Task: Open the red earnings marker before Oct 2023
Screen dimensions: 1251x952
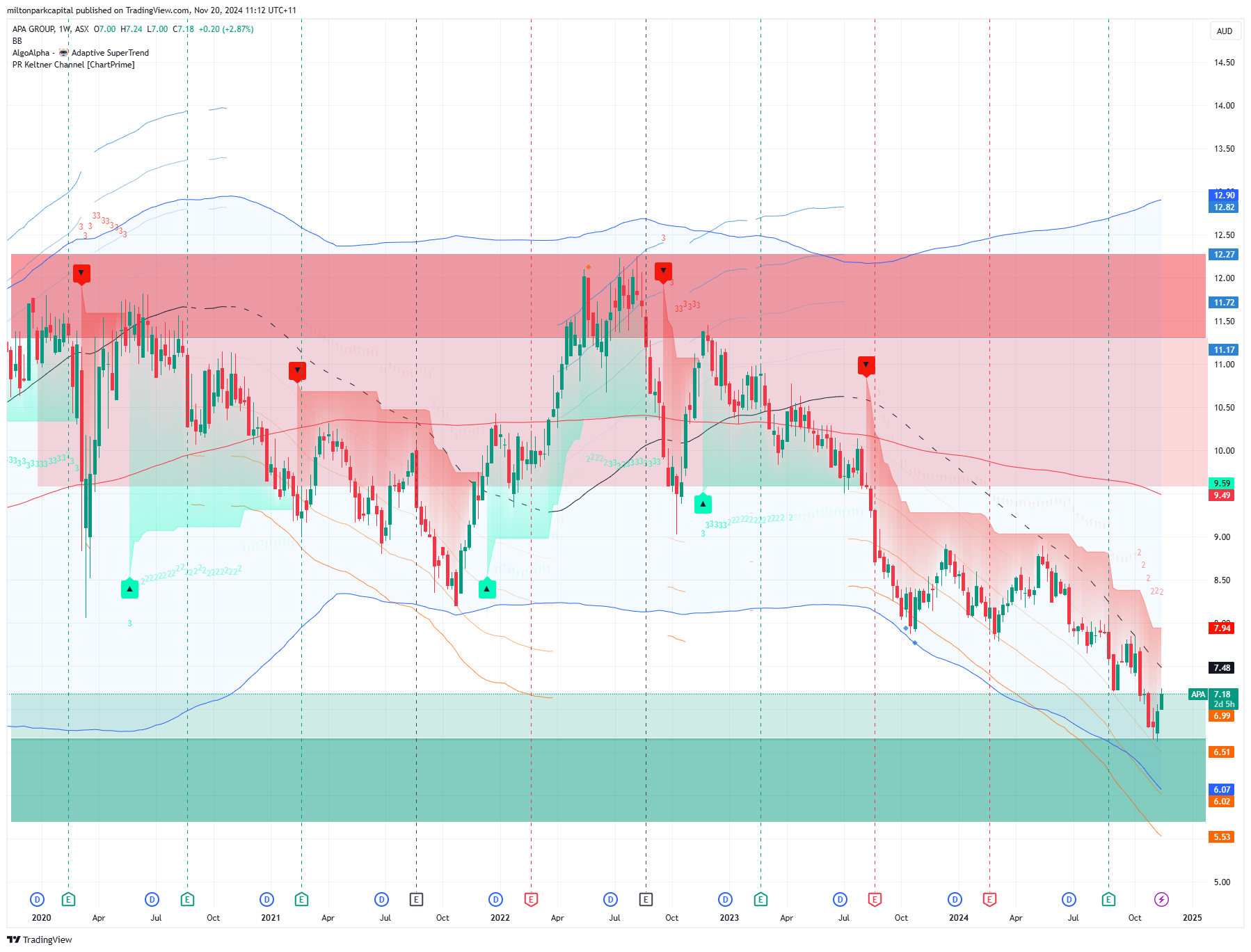Action: click(x=875, y=899)
